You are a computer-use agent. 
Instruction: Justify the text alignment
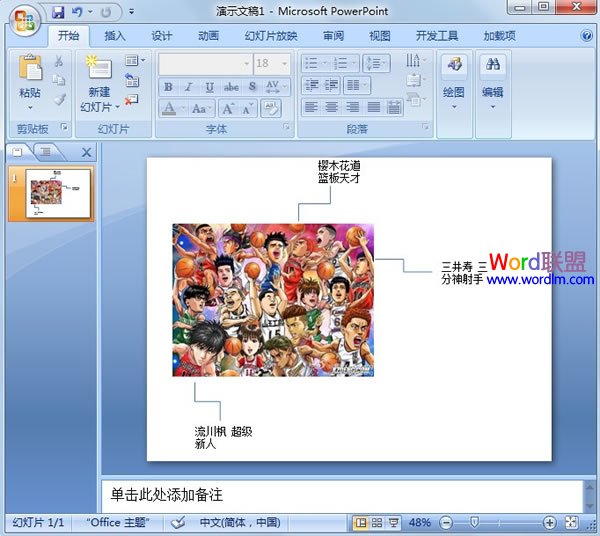[x=373, y=107]
